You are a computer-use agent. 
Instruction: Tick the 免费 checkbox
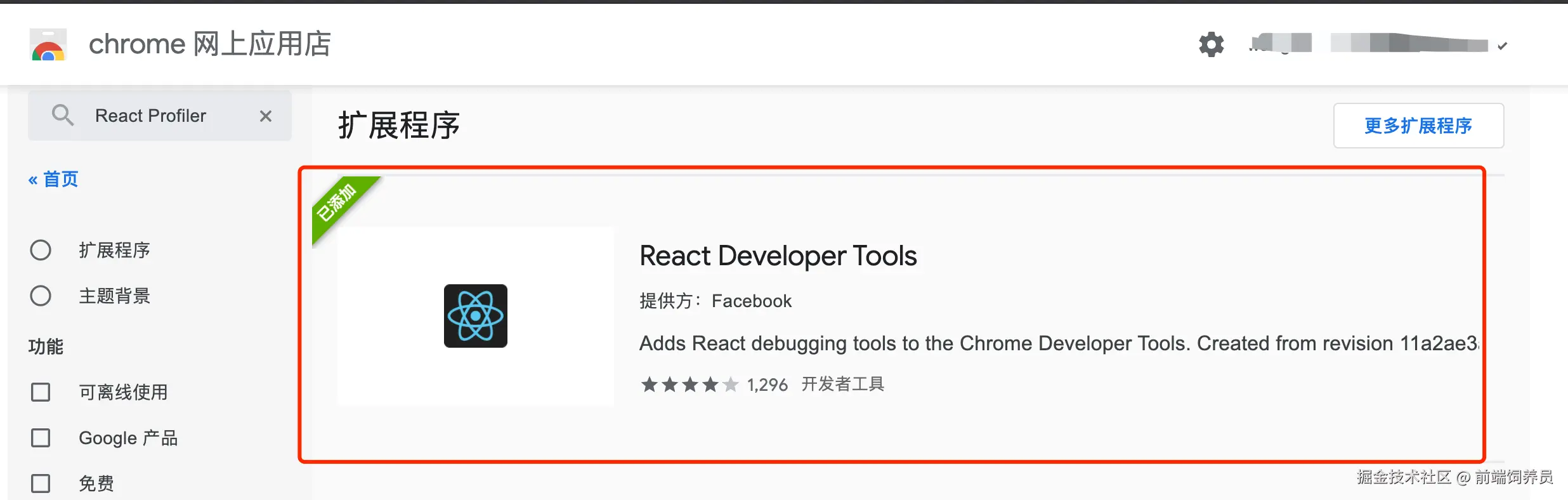click(x=41, y=484)
